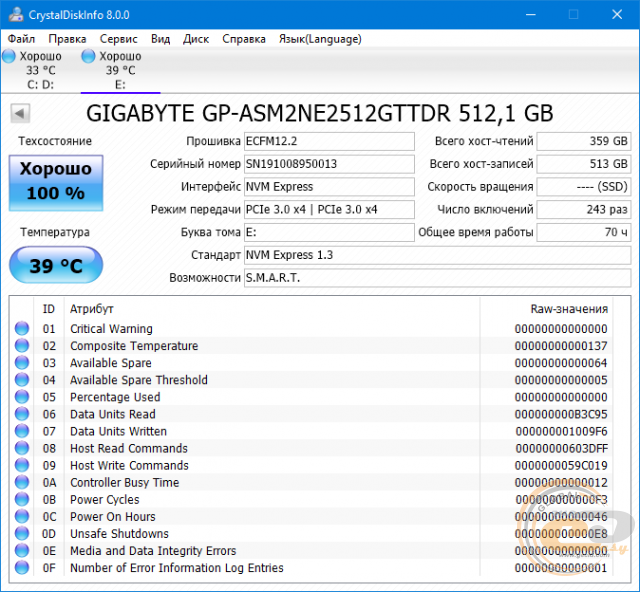Viewport: 640px width, 592px height.
Task: Click status icon of Available Spare Threshold row
Action: pyautogui.click(x=22, y=380)
